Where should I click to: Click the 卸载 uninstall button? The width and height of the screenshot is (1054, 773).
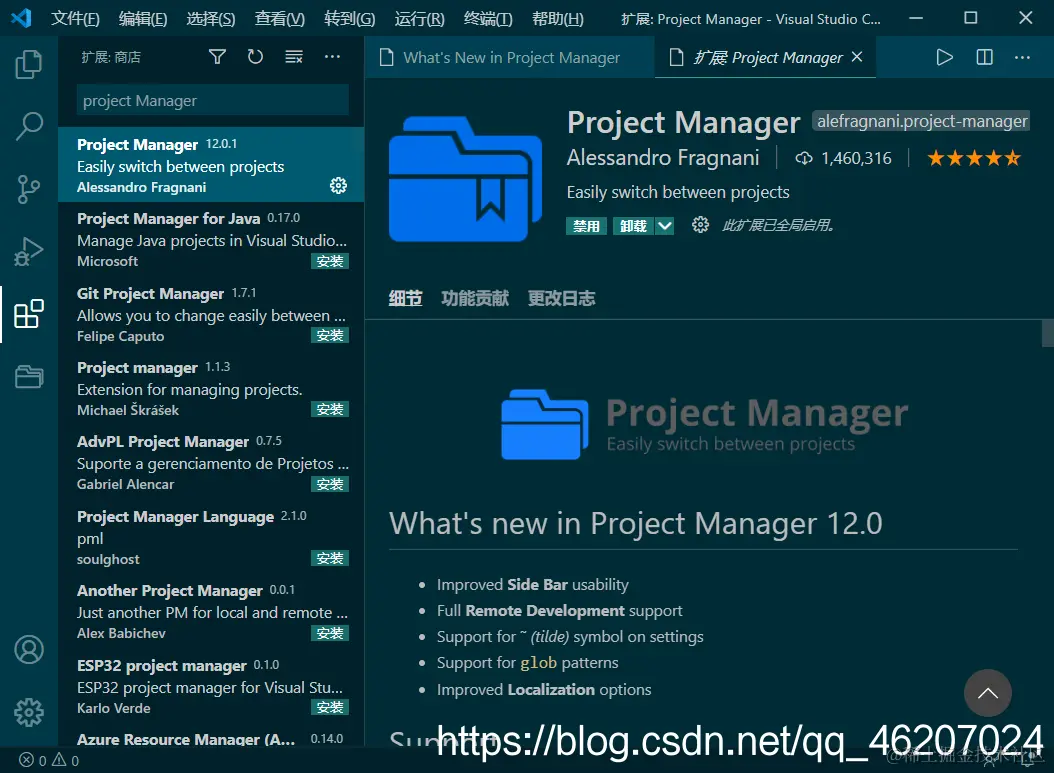(633, 226)
